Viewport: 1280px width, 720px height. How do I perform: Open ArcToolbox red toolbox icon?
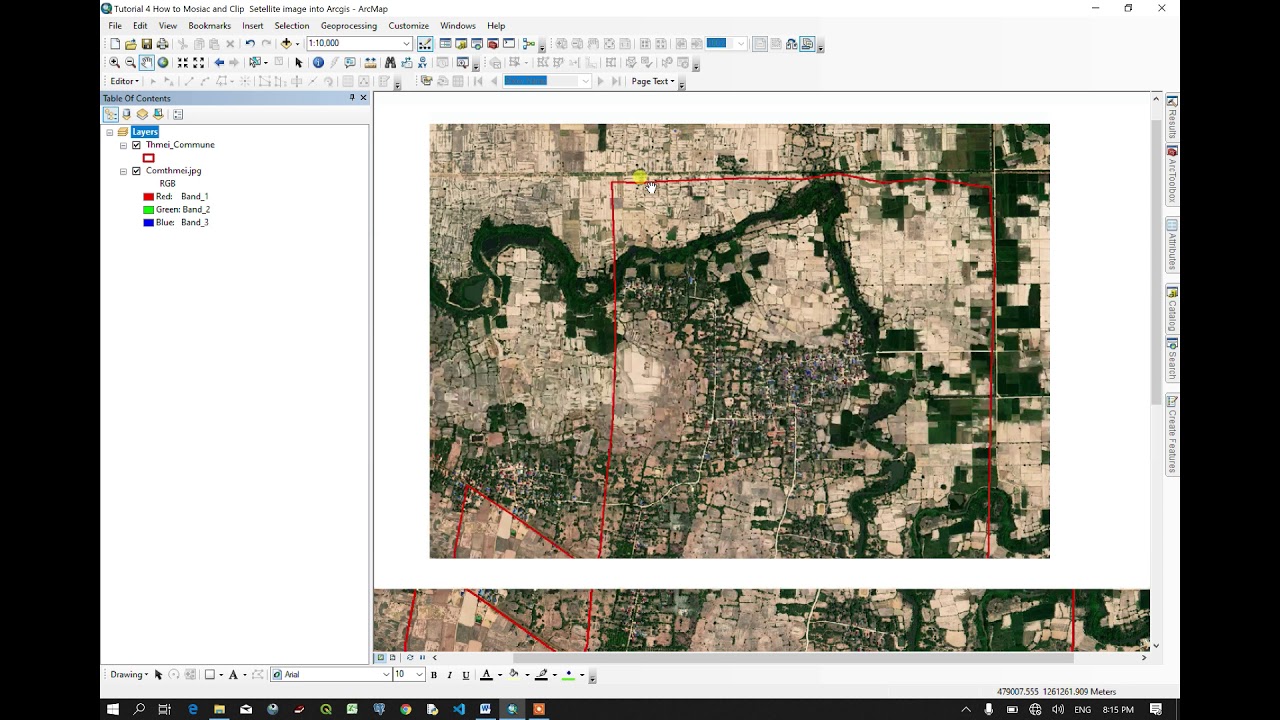tap(493, 43)
